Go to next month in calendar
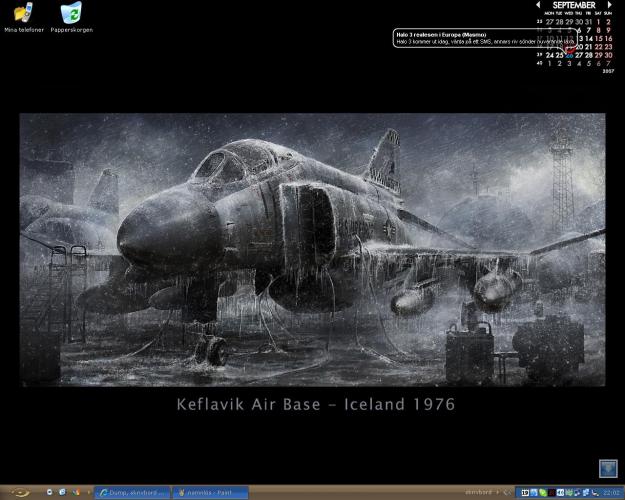 coord(608,5)
